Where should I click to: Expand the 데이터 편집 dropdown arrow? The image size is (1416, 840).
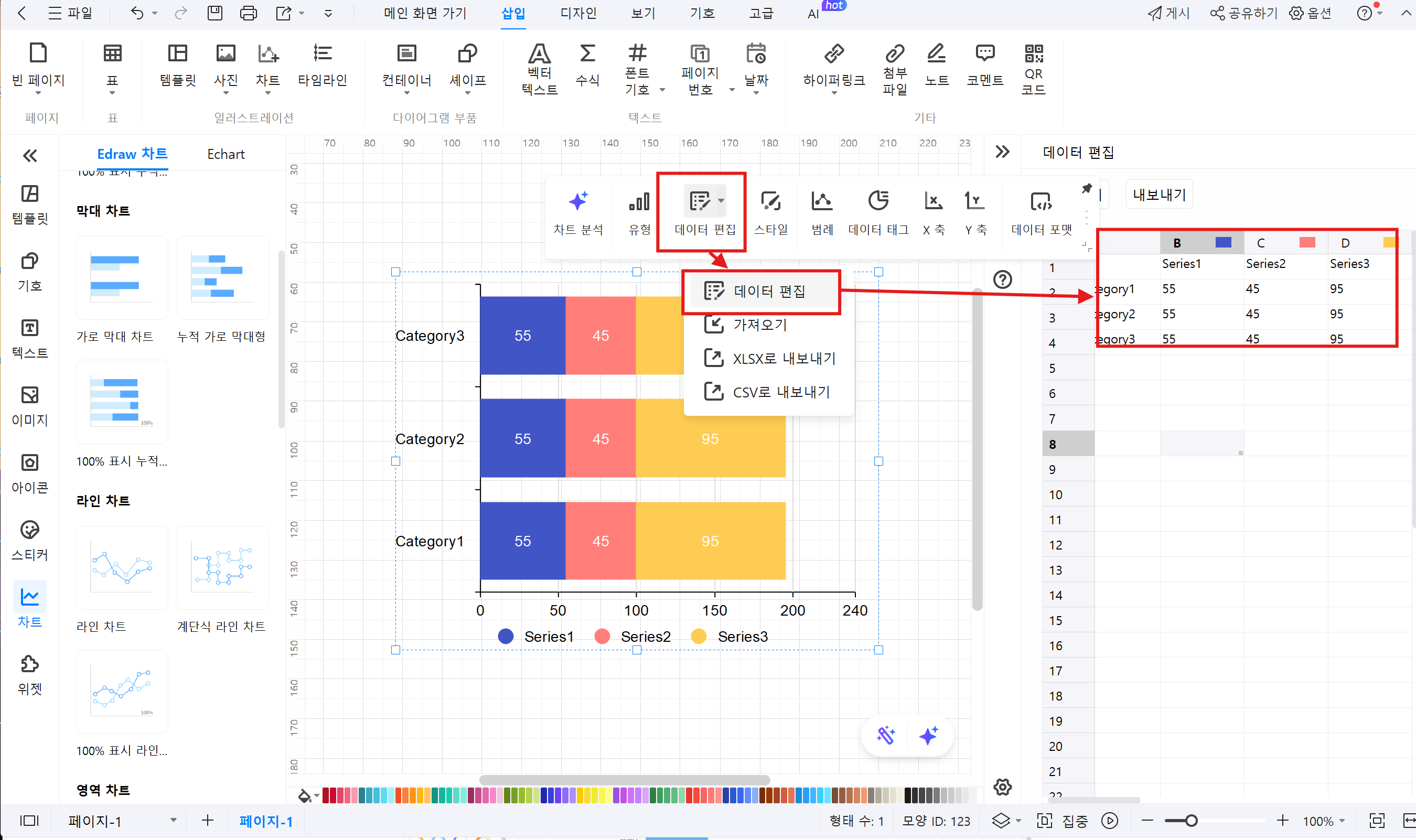click(721, 200)
